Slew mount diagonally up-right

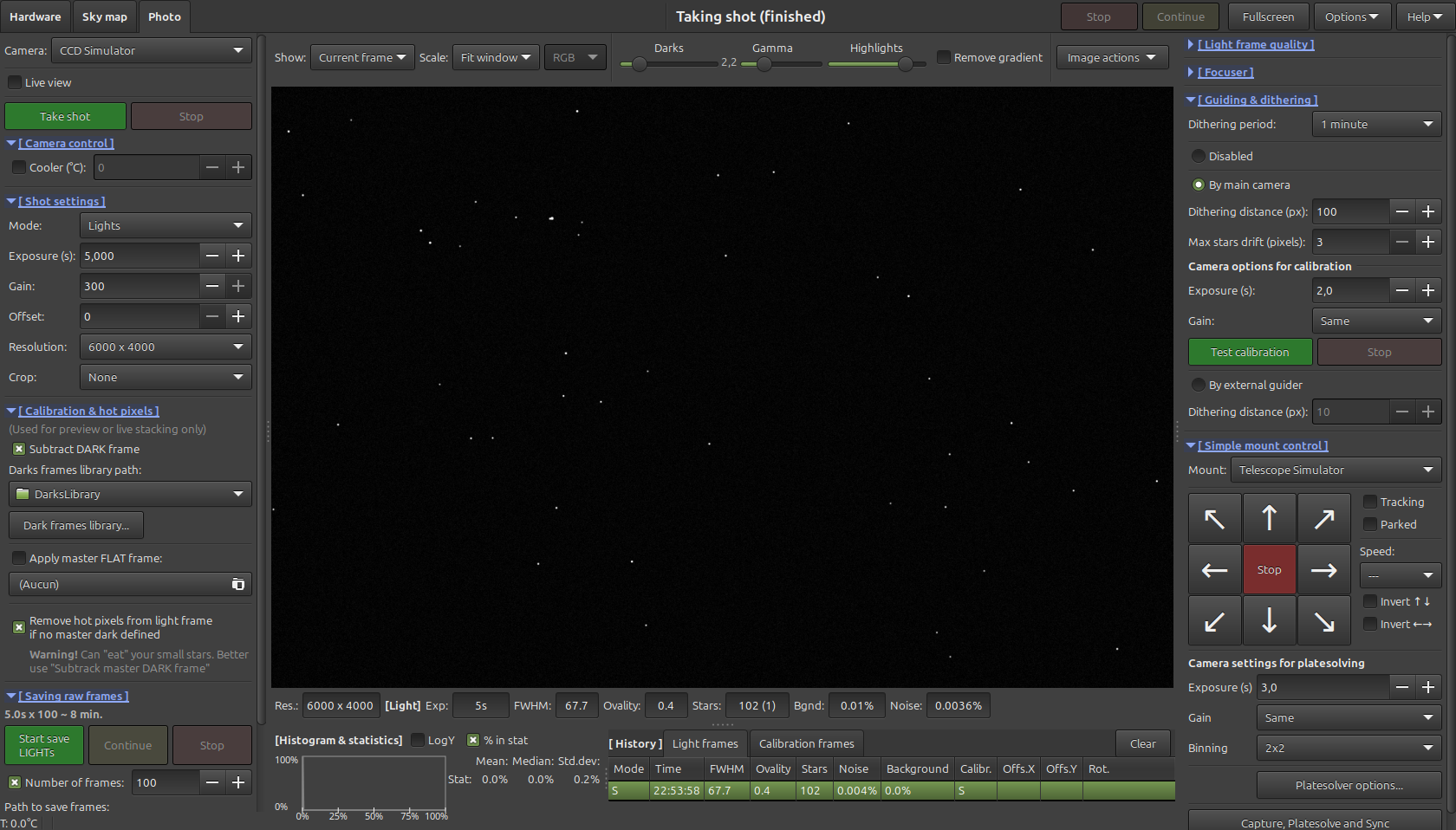tap(1323, 518)
